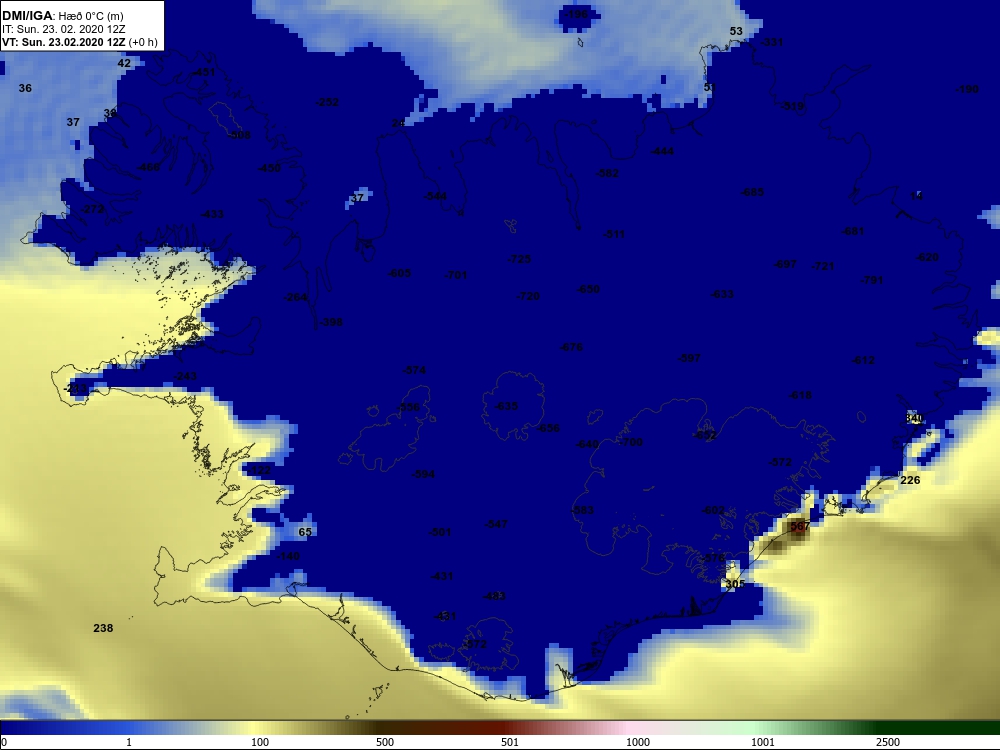
Task: Click the map value -633
Action: 722,294
